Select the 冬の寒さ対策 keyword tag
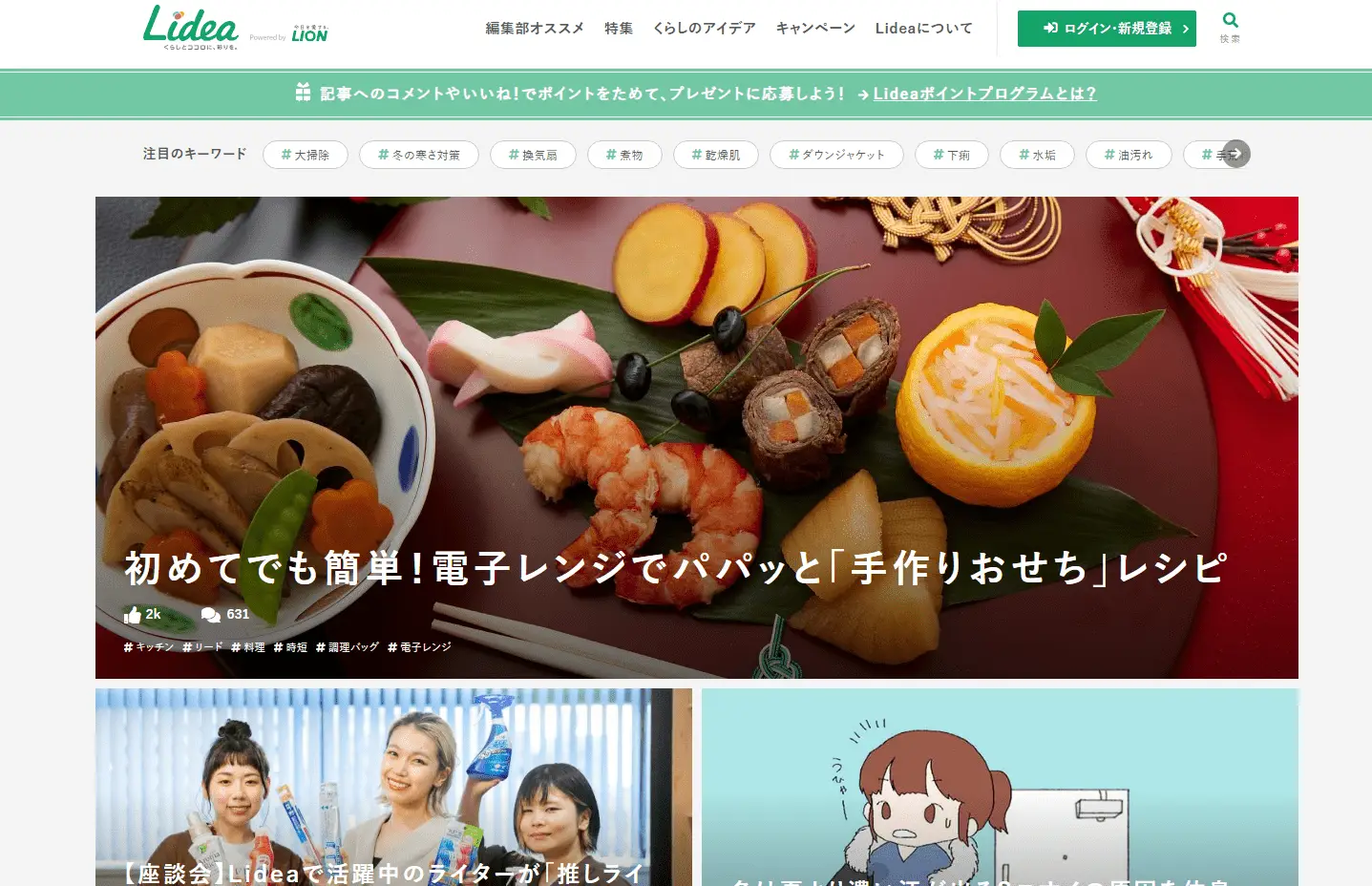Viewport: 1372px width, 886px height. click(418, 155)
